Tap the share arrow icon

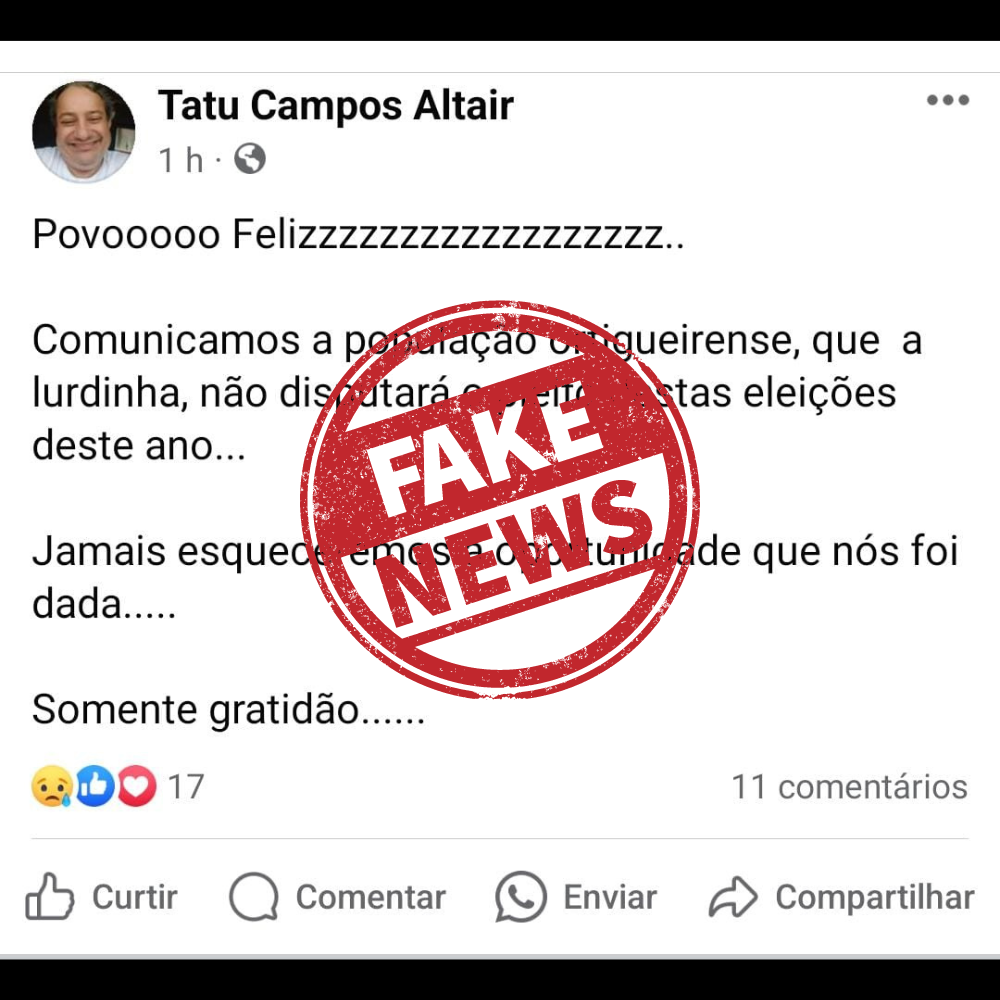click(733, 897)
